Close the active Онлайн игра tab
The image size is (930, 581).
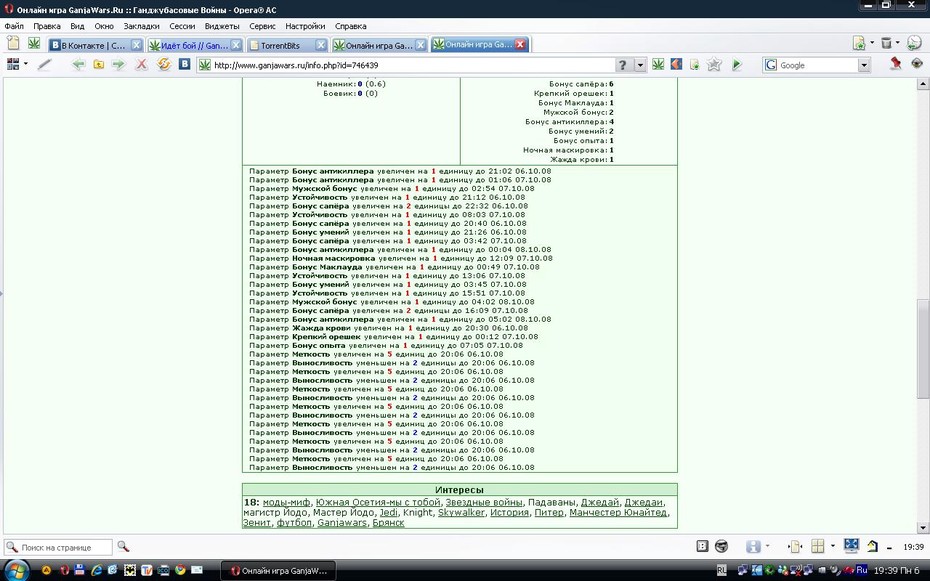click(x=520, y=44)
